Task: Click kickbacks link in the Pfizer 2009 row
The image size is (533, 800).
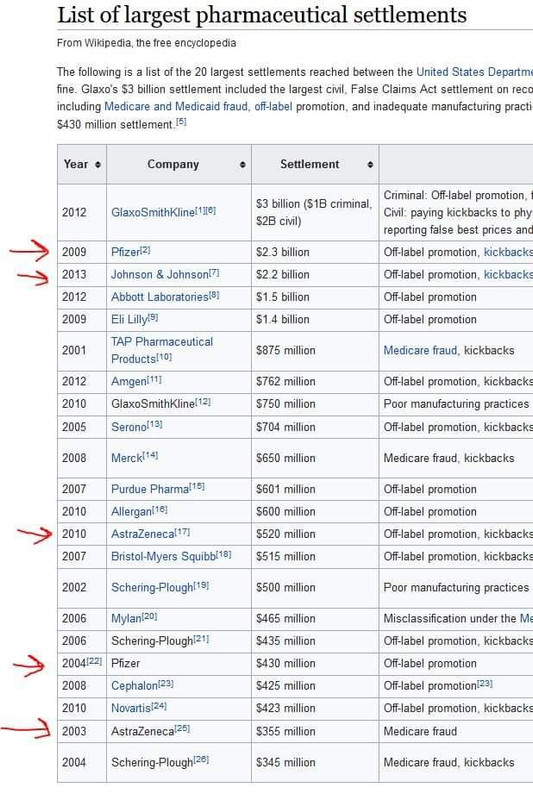Action: [507, 252]
